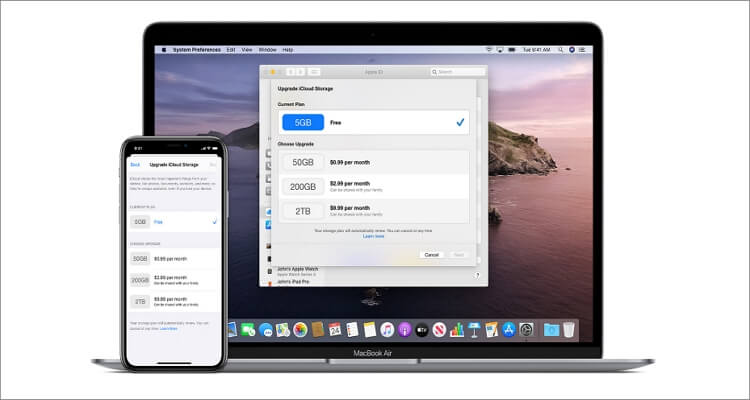The image size is (750, 400).
Task: Select 2TB plan on the iPhone
Action: [174, 301]
